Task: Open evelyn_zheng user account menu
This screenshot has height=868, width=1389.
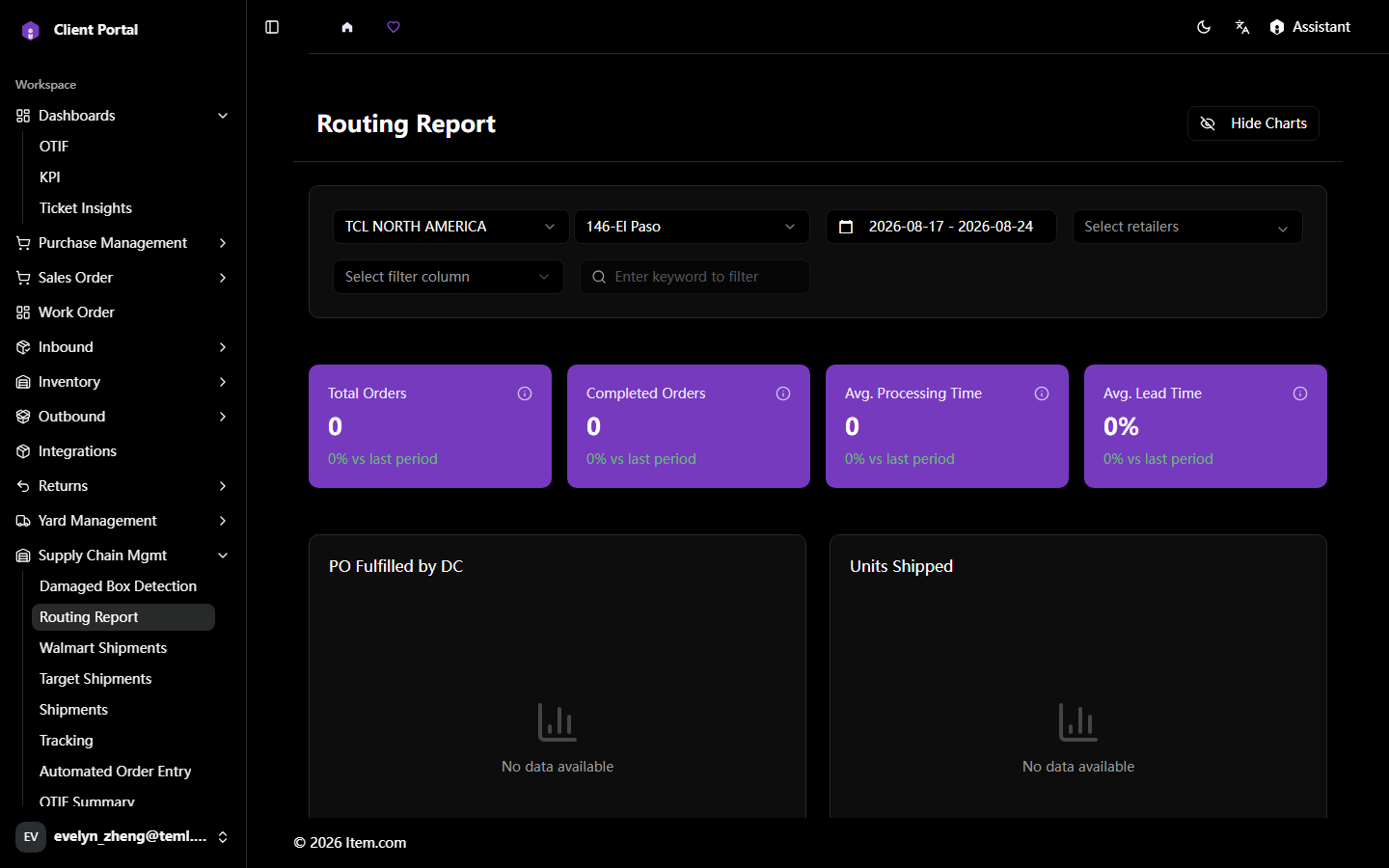Action: [x=123, y=837]
